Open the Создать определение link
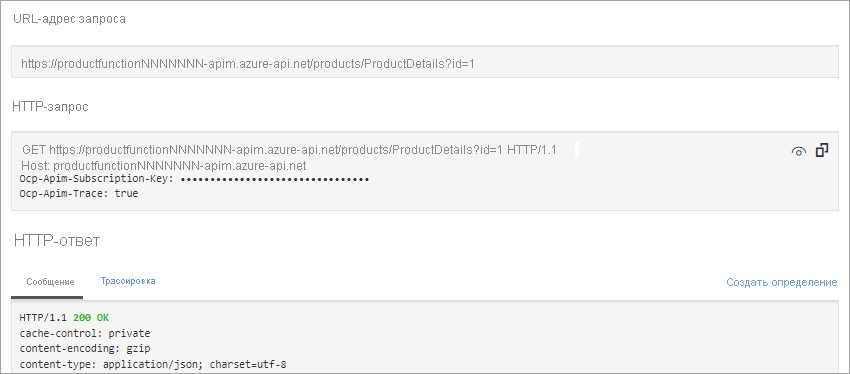The height and width of the screenshot is (374, 850). (x=782, y=282)
